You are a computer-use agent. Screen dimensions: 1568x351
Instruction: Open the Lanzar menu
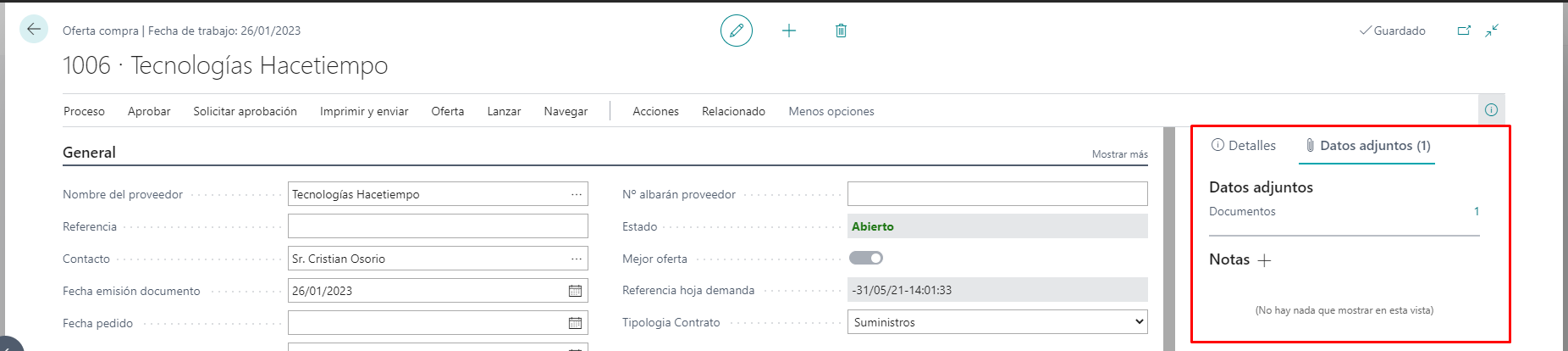[x=504, y=111]
